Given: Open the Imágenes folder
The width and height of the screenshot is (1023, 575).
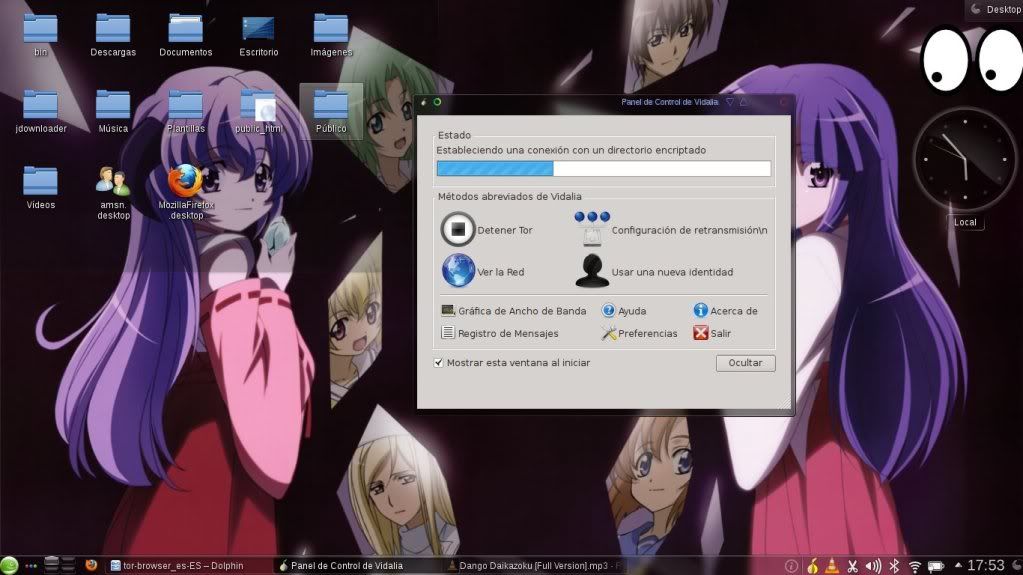Looking at the screenshot, I should tap(331, 35).
